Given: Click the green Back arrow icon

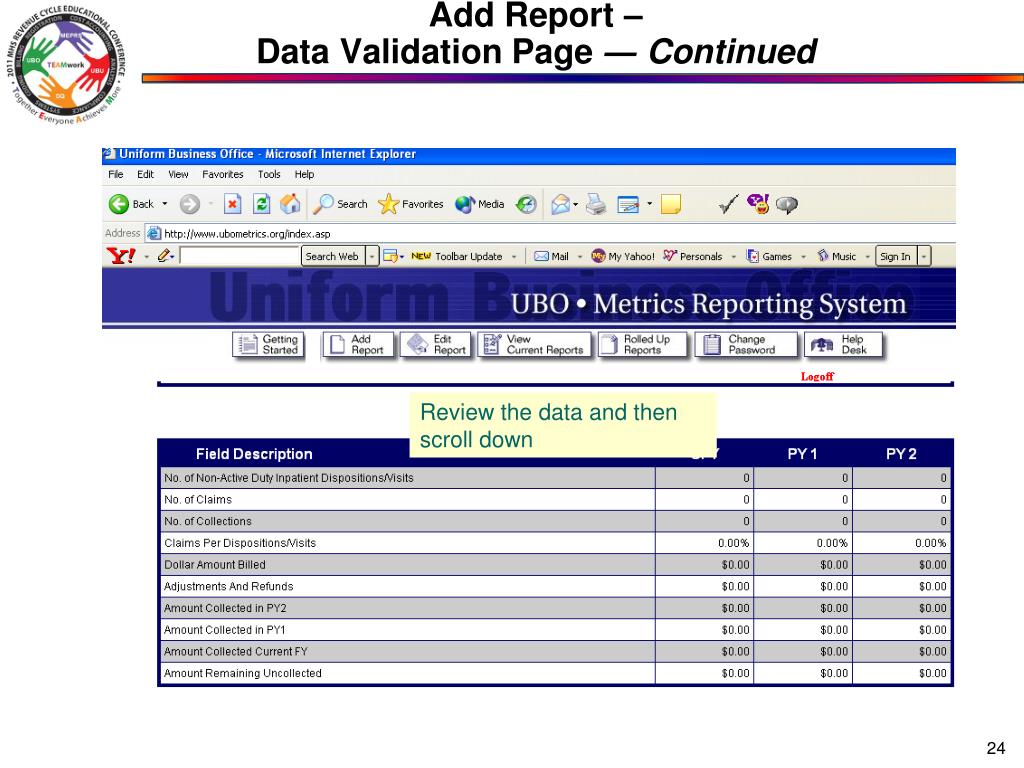Looking at the screenshot, I should pyautogui.click(x=119, y=204).
